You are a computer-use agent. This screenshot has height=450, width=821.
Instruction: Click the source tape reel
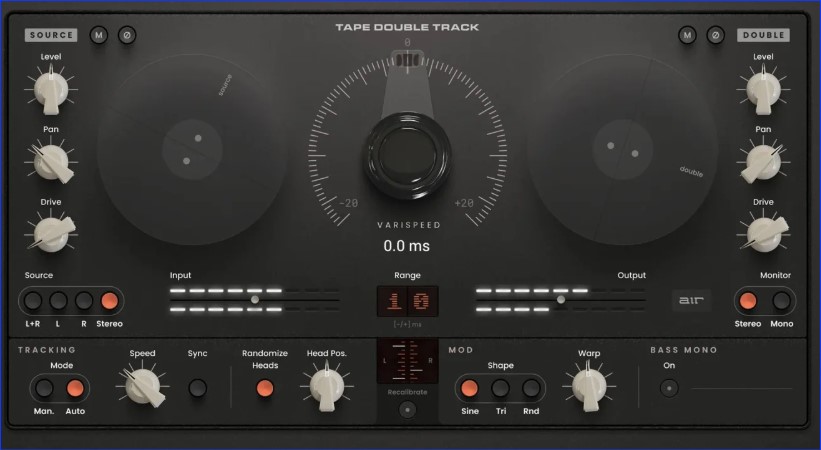coord(192,149)
